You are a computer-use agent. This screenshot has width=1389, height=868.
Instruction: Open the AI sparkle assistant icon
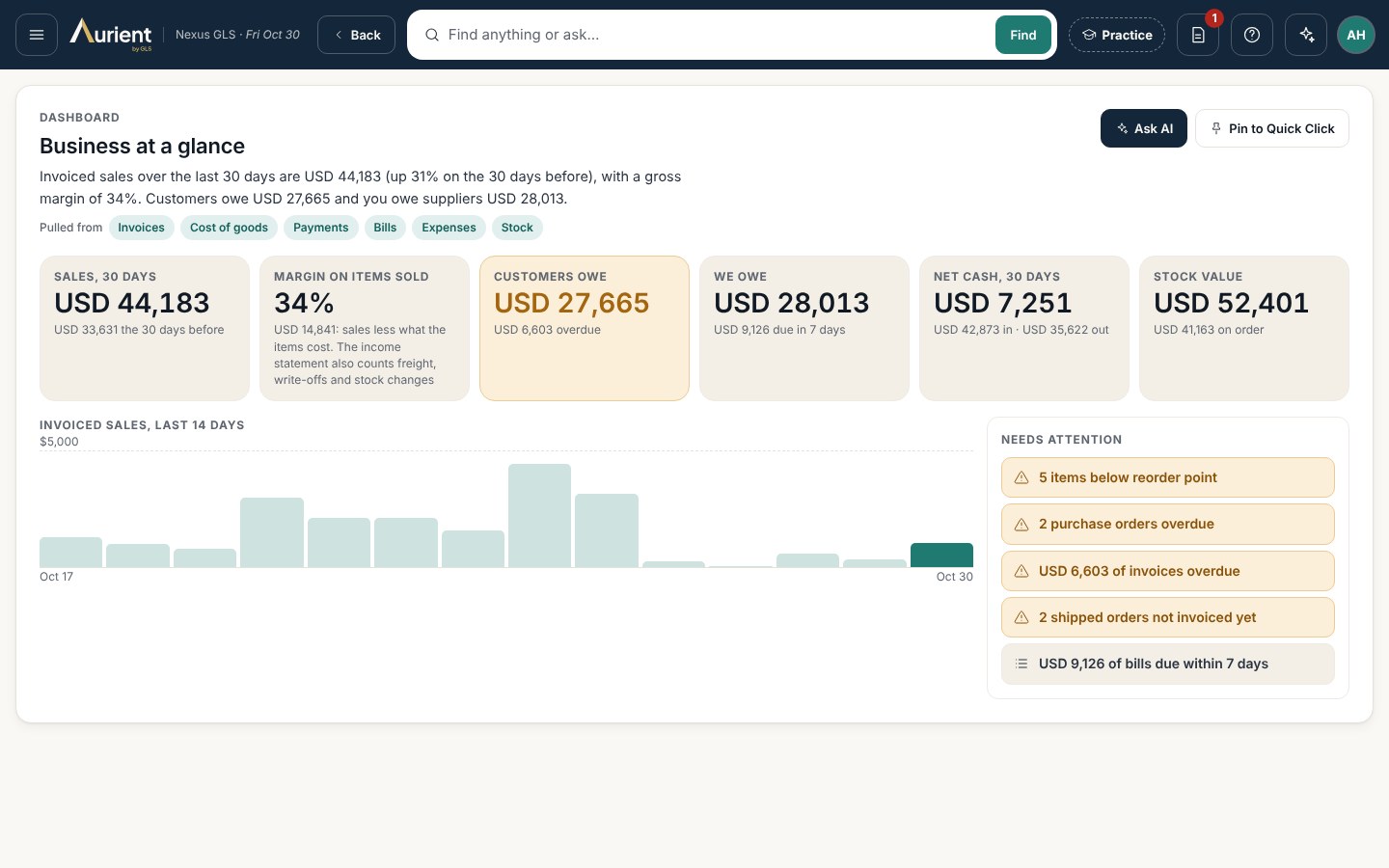[x=1306, y=35]
